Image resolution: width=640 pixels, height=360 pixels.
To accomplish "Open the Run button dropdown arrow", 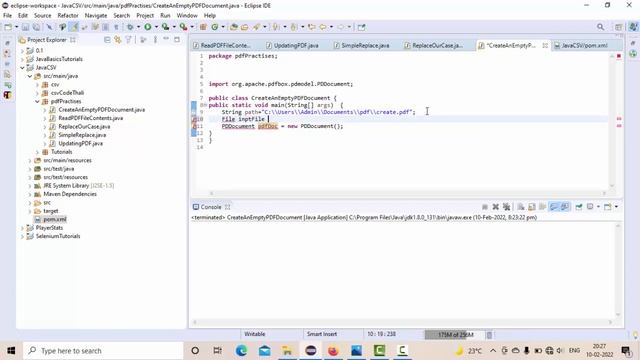I will (156, 27).
